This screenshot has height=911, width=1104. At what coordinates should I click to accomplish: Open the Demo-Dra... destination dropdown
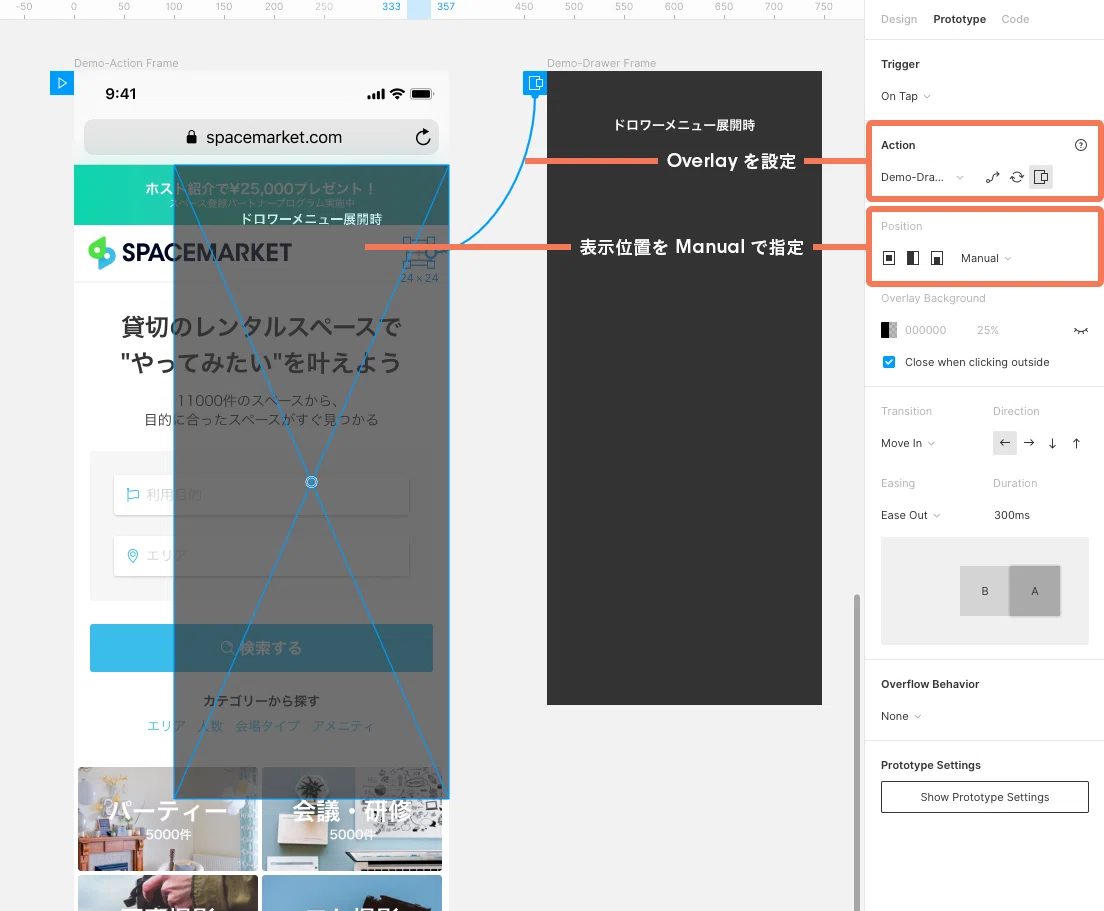point(922,177)
